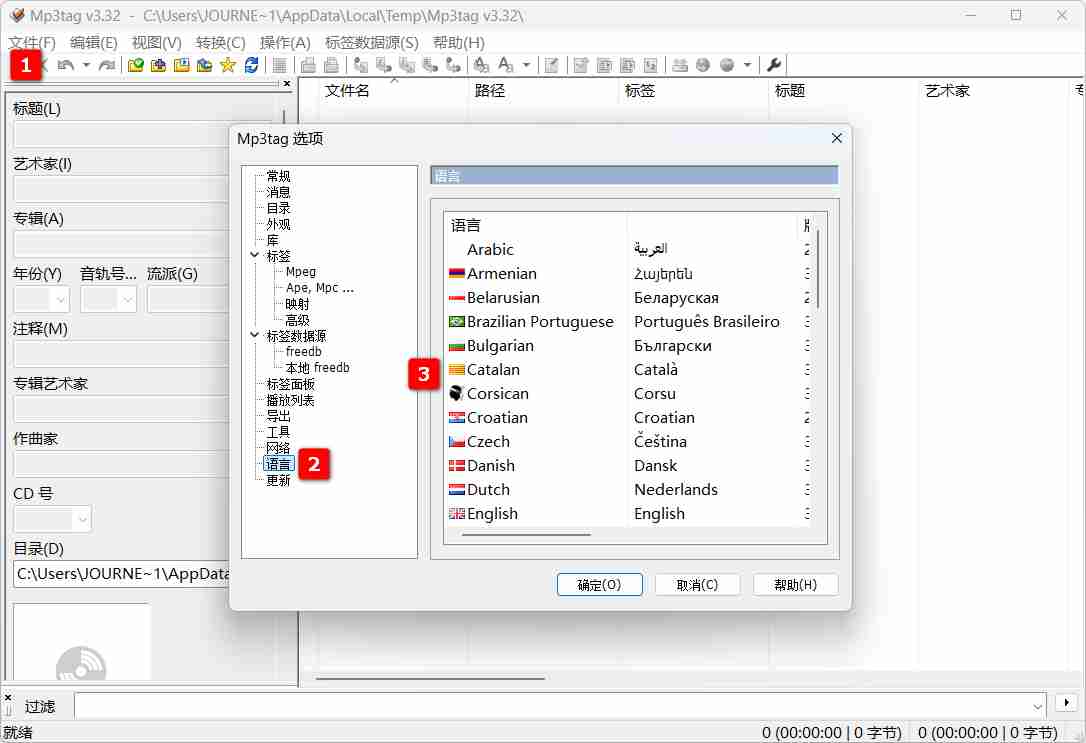The width and height of the screenshot is (1086, 743).
Task: Click the yellow star Favorites icon
Action: click(x=227, y=65)
